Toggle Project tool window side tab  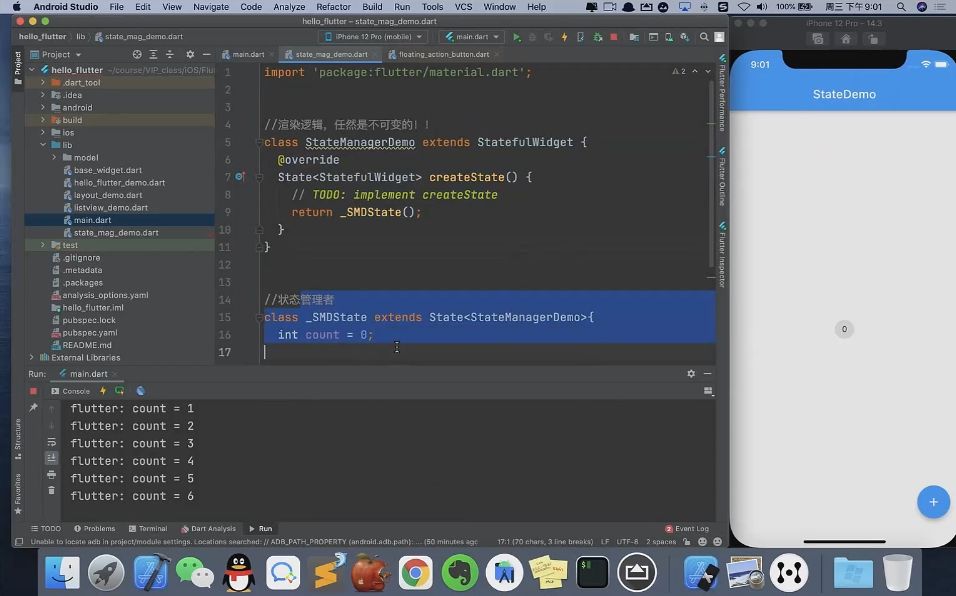click(18, 68)
